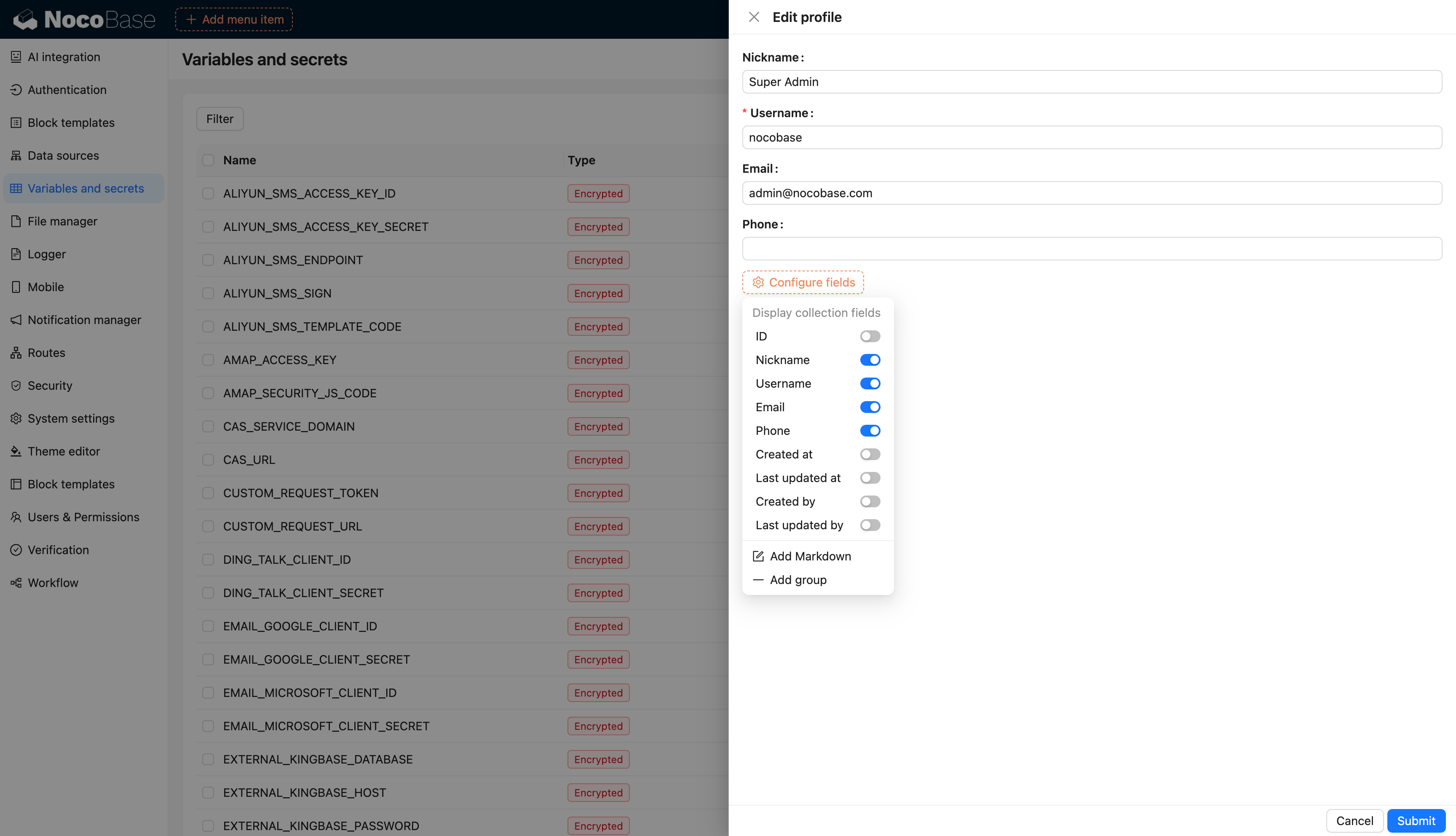
Task: Click the Email input field
Action: [1092, 193]
